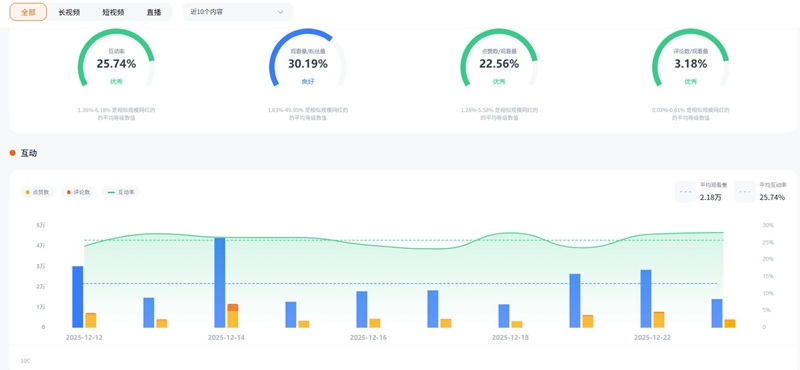Switch to the 长视频 tab
The height and width of the screenshot is (370, 800).
[69, 12]
